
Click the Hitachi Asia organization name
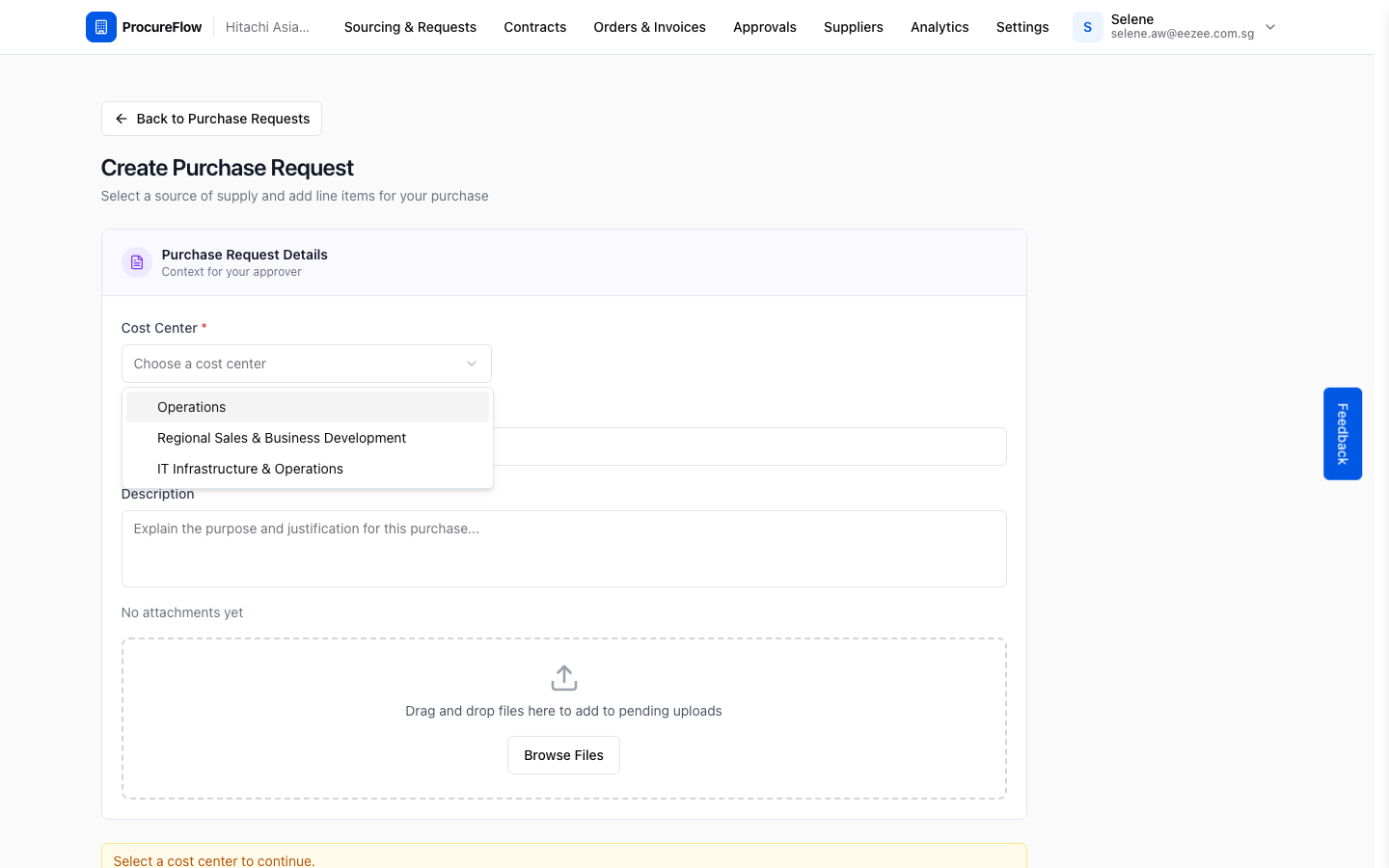coord(267,27)
